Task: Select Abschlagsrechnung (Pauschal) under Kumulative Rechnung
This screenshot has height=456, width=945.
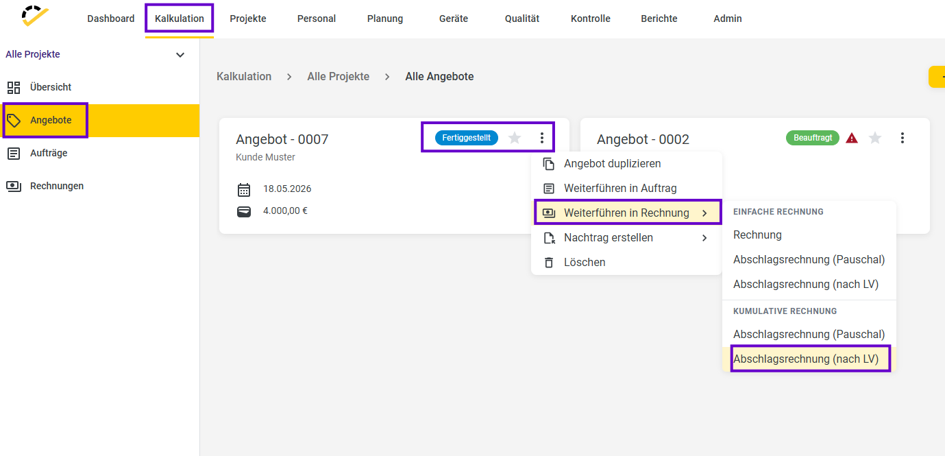Action: [x=809, y=334]
